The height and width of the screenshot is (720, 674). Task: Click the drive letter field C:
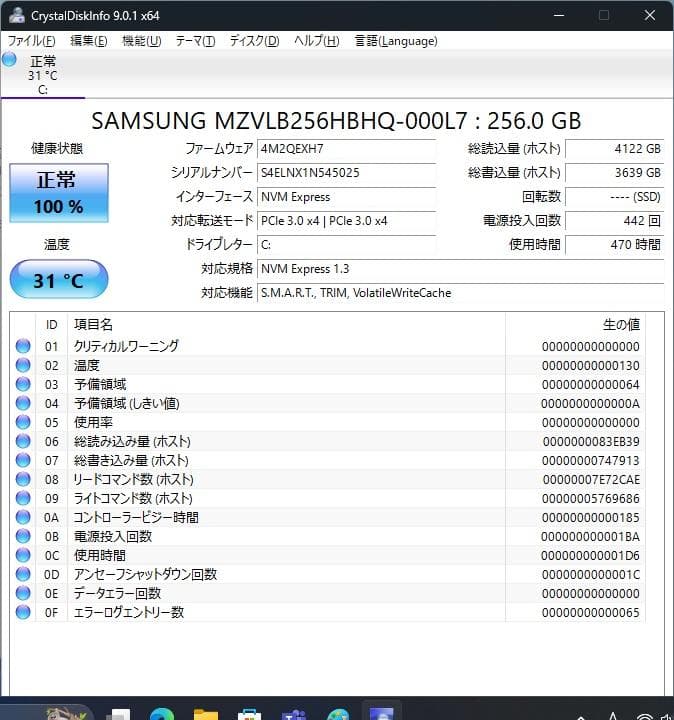point(346,245)
